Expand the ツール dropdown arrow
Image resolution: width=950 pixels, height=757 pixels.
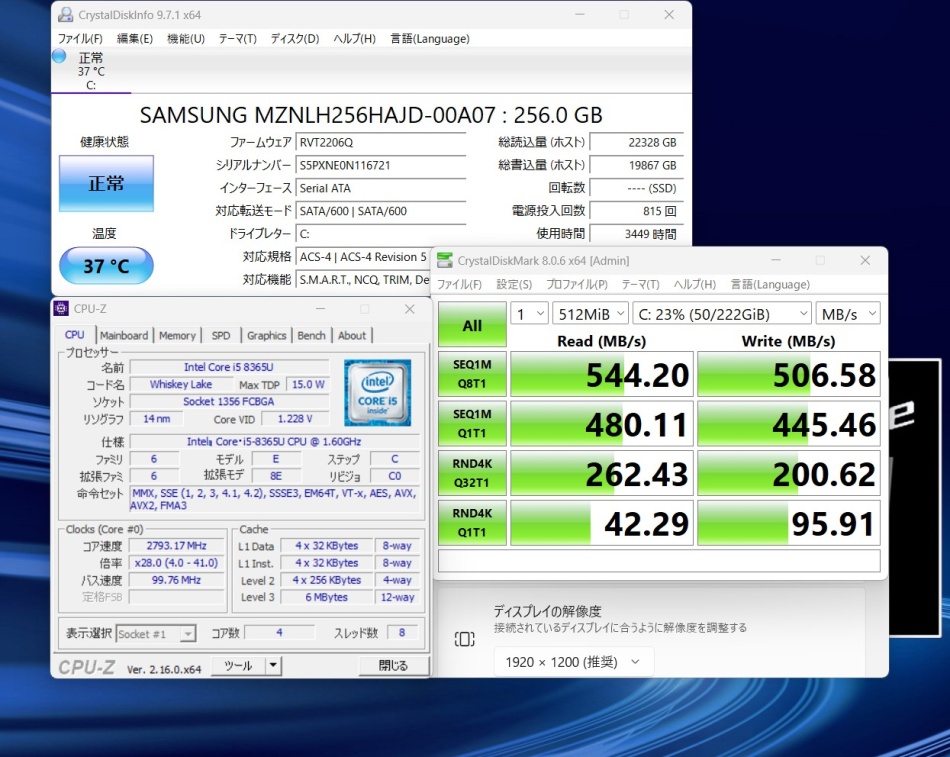pyautogui.click(x=273, y=665)
